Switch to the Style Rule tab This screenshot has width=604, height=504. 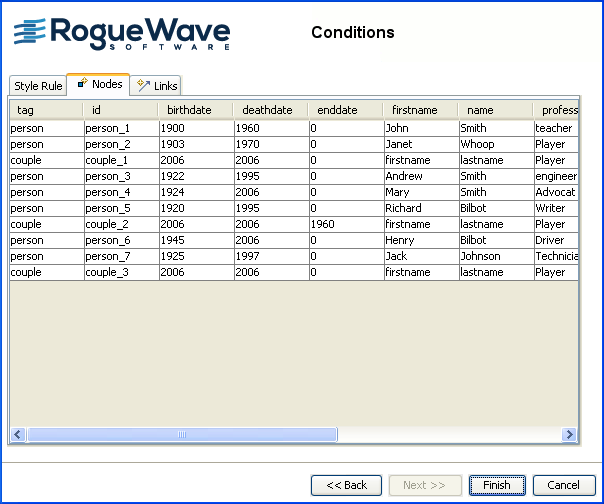(38, 86)
